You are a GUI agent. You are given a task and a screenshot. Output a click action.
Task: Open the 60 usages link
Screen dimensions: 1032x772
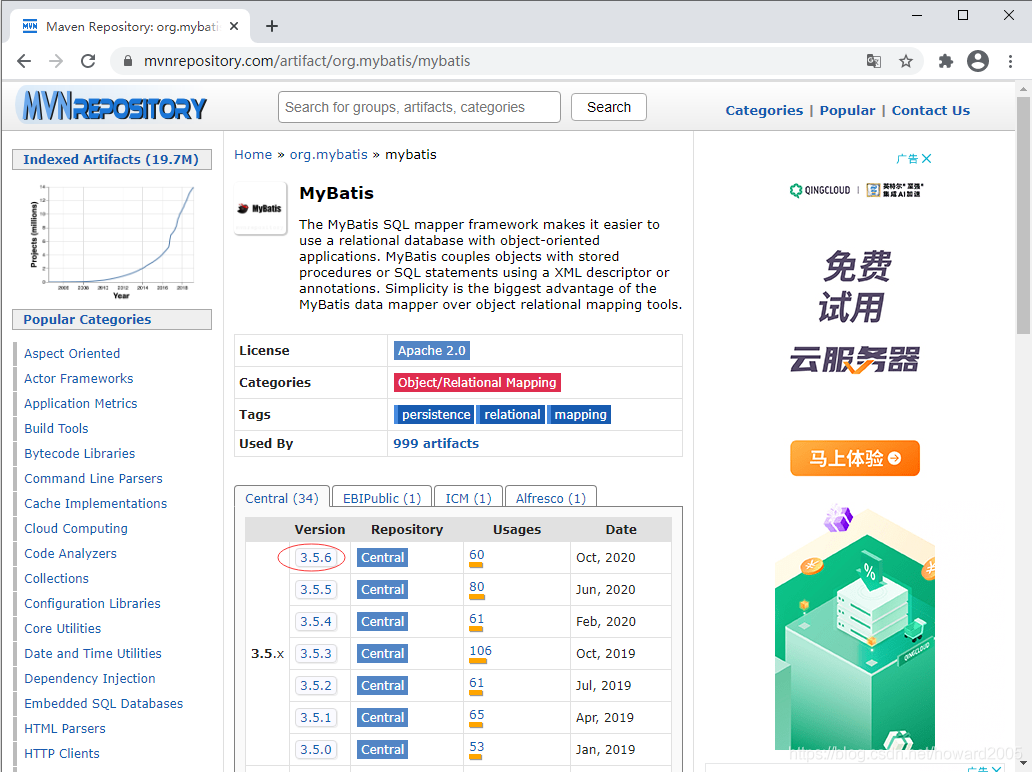[x=477, y=555]
